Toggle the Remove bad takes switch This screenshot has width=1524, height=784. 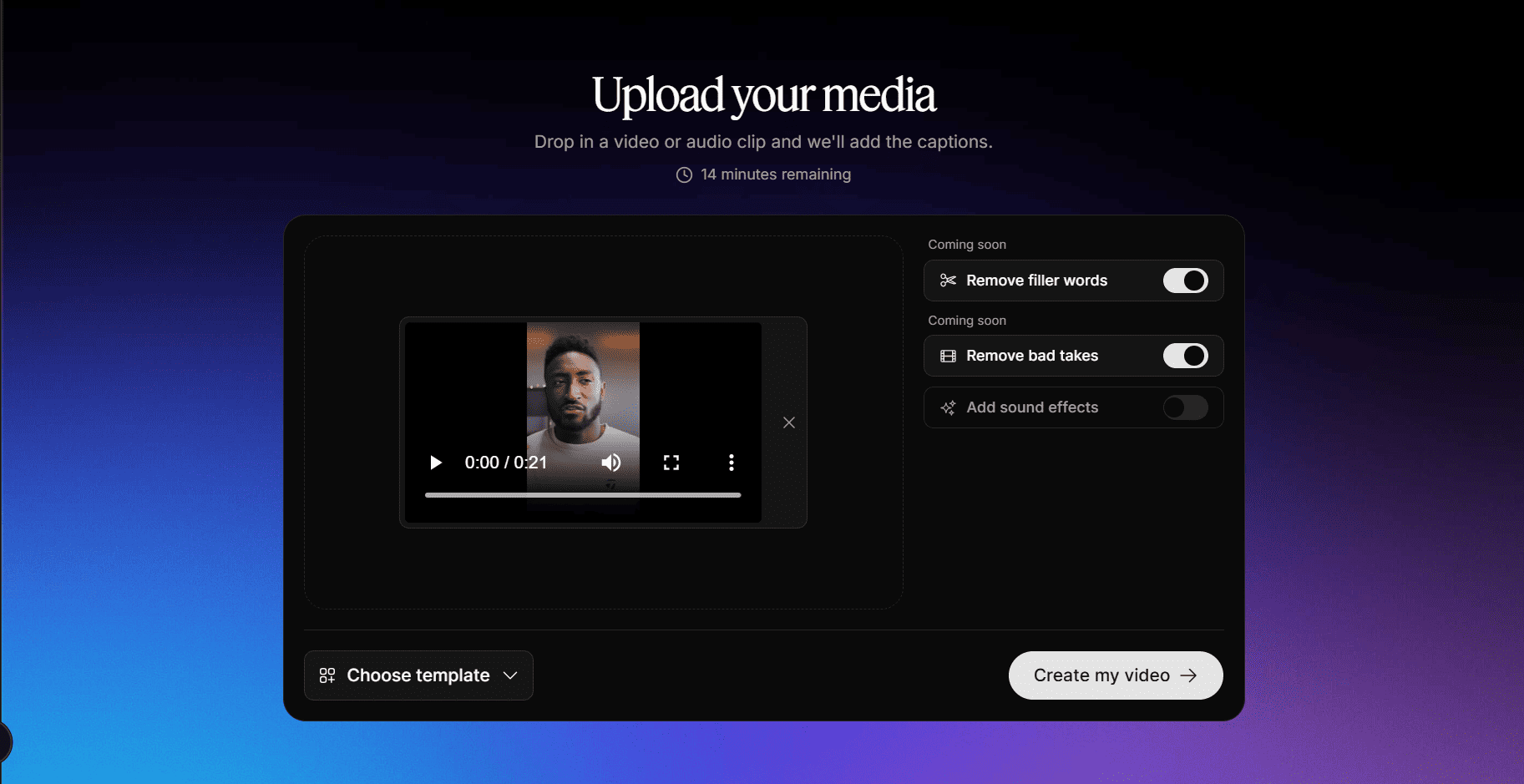(1186, 356)
